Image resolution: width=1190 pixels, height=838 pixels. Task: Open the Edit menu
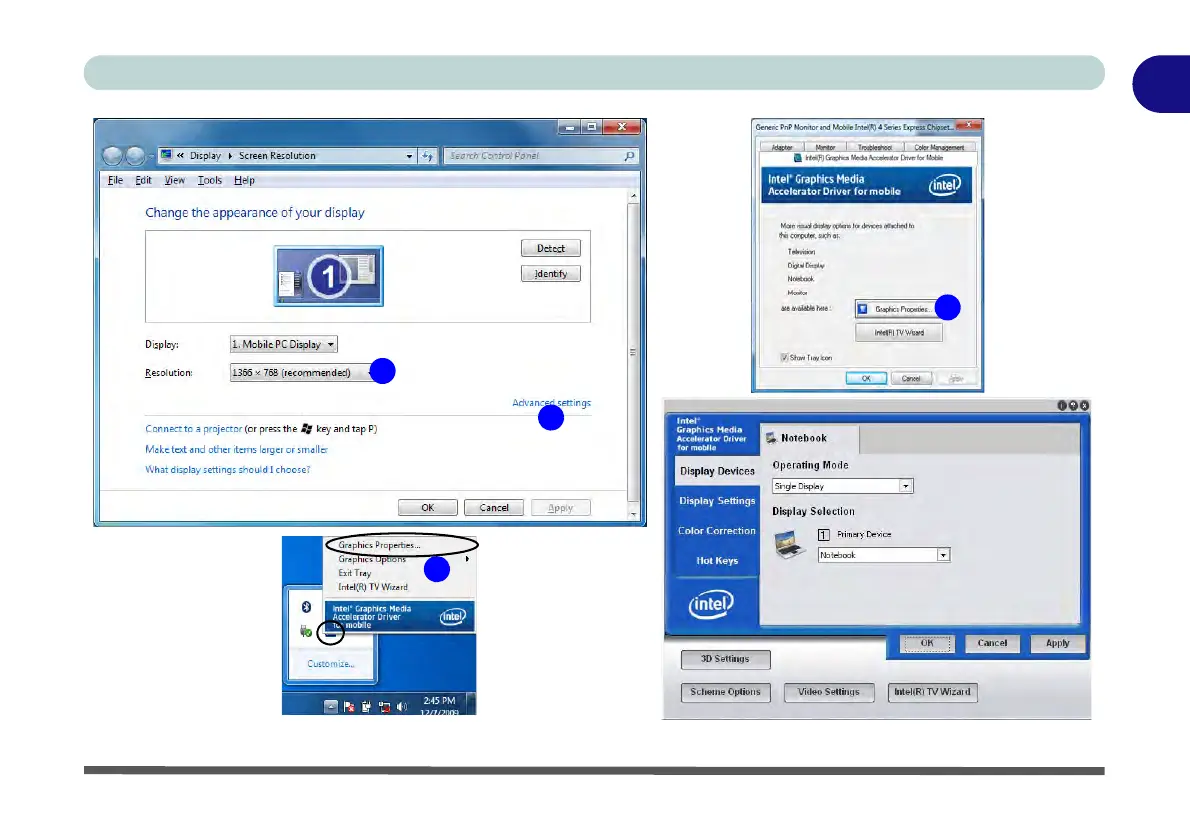pos(143,181)
